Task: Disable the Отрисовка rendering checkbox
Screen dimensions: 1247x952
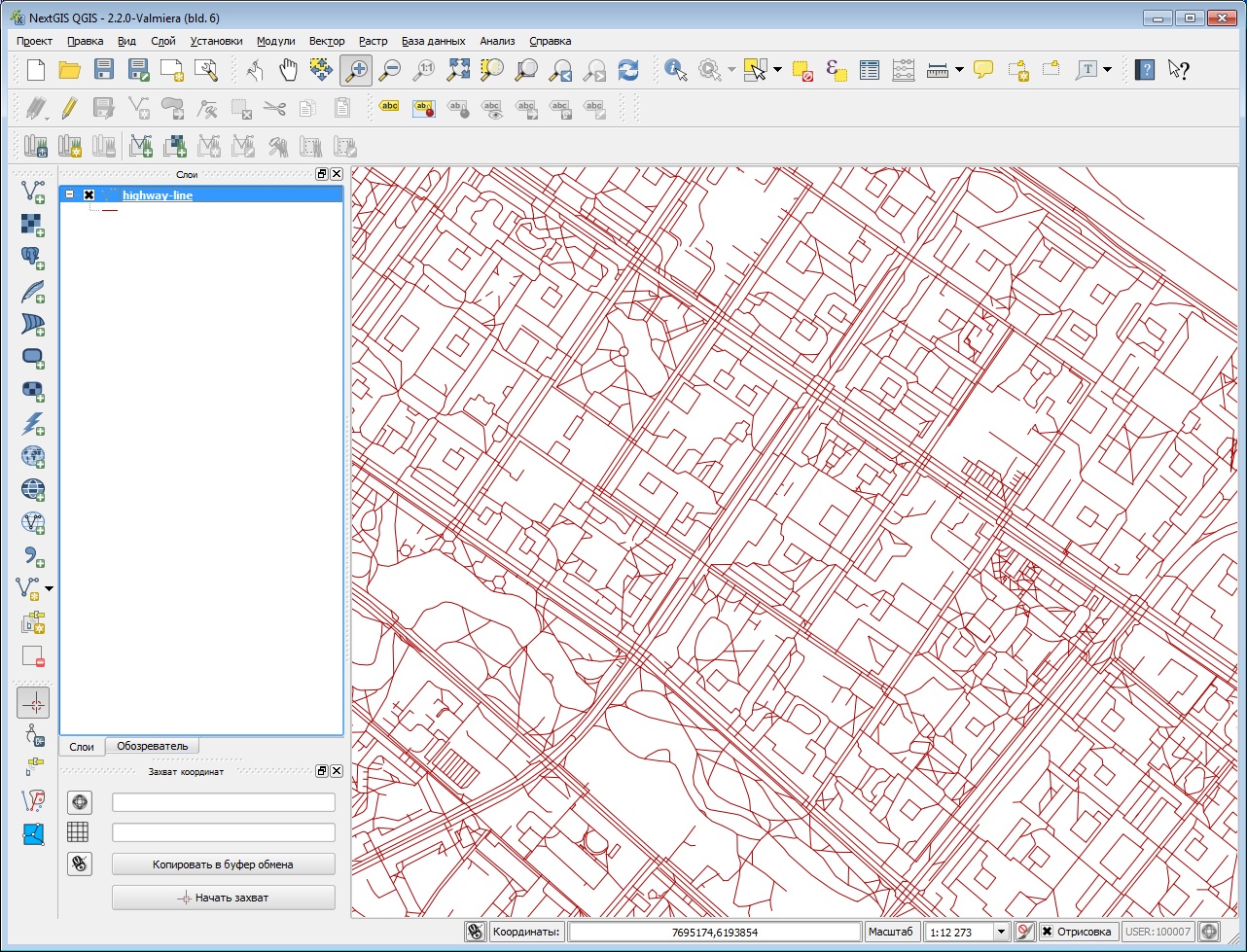Action: click(1046, 931)
